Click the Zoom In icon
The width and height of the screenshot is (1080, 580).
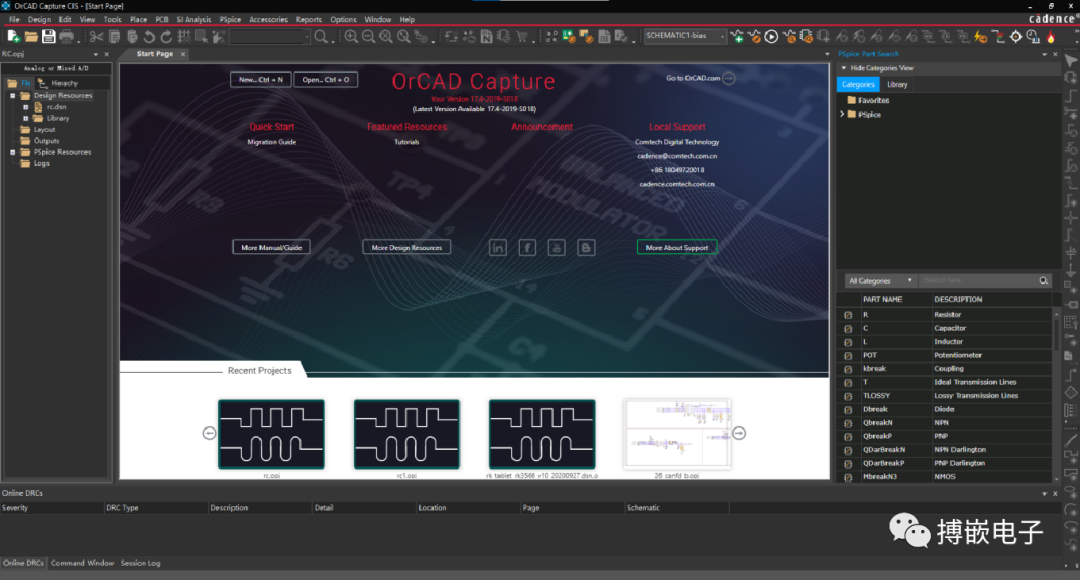click(x=351, y=37)
